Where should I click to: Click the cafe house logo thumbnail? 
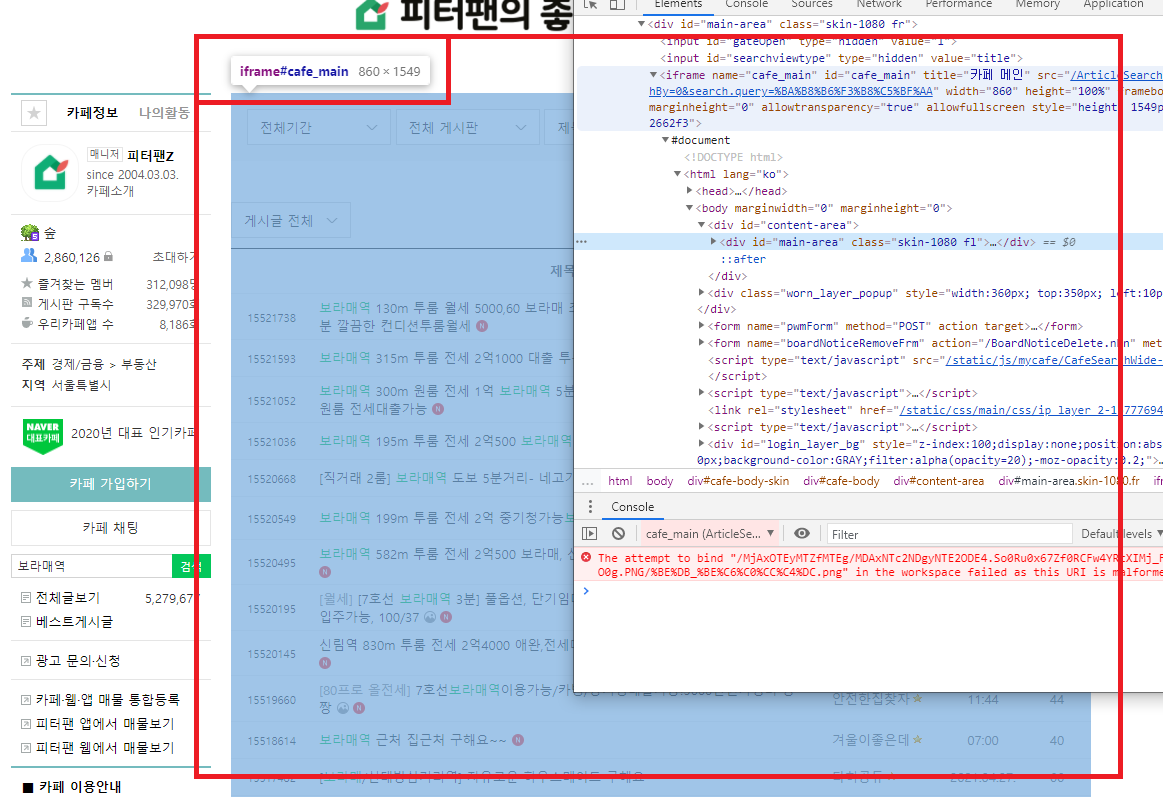[50, 173]
